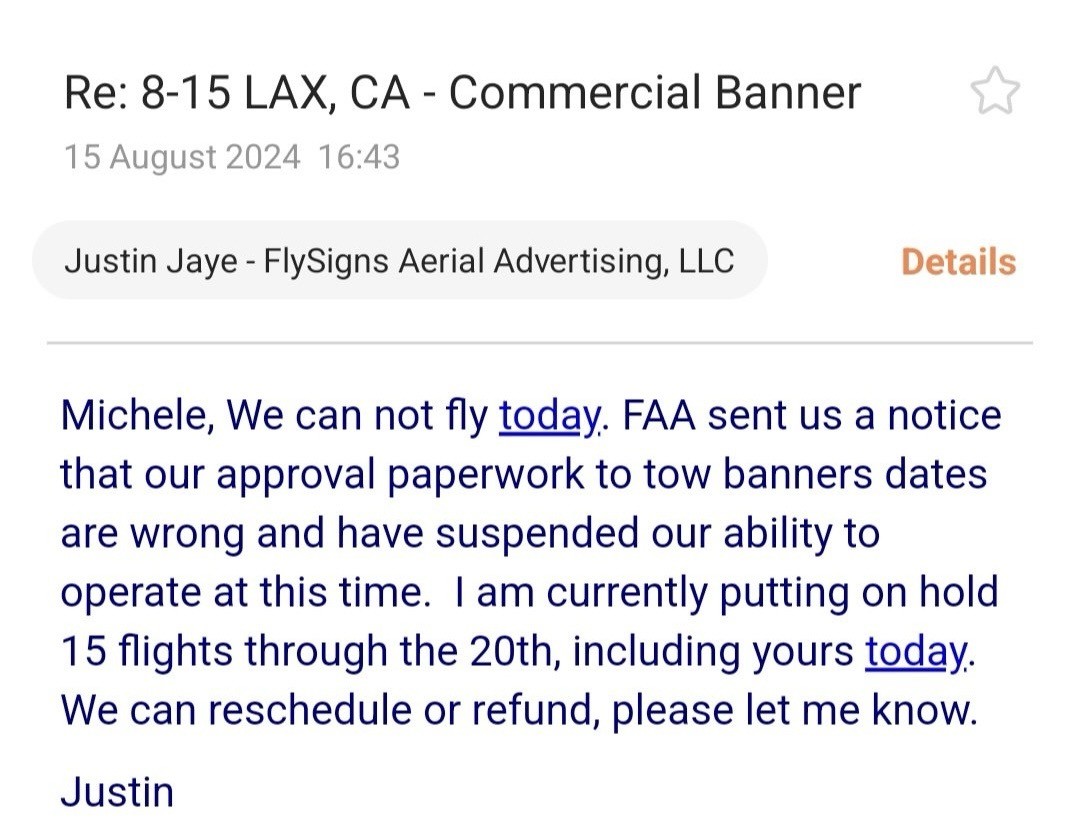This screenshot has width=1080, height=830.
Task: Tap the Justin Jaye sender chip
Action: click(399, 260)
